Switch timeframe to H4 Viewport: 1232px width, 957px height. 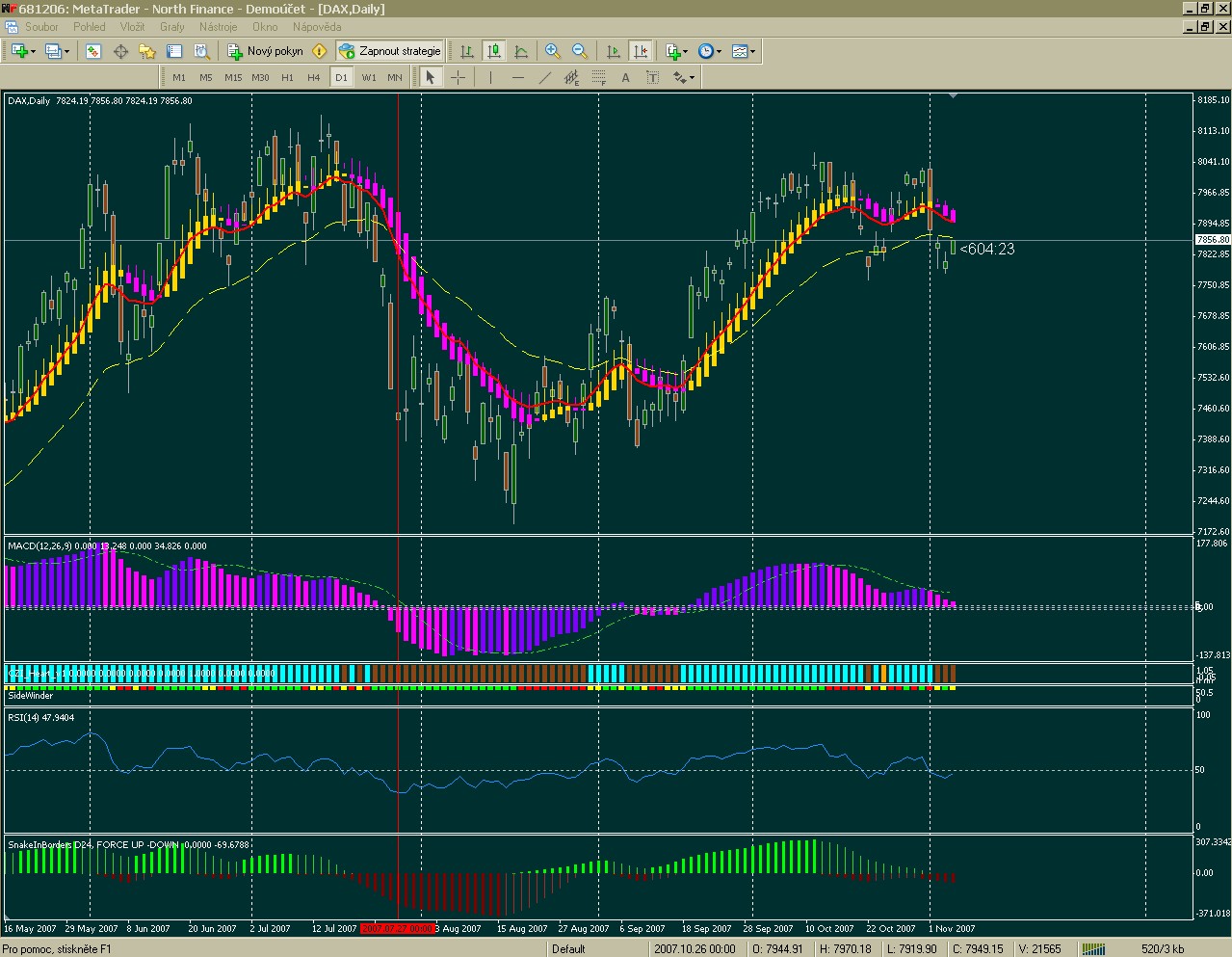pyautogui.click(x=314, y=77)
